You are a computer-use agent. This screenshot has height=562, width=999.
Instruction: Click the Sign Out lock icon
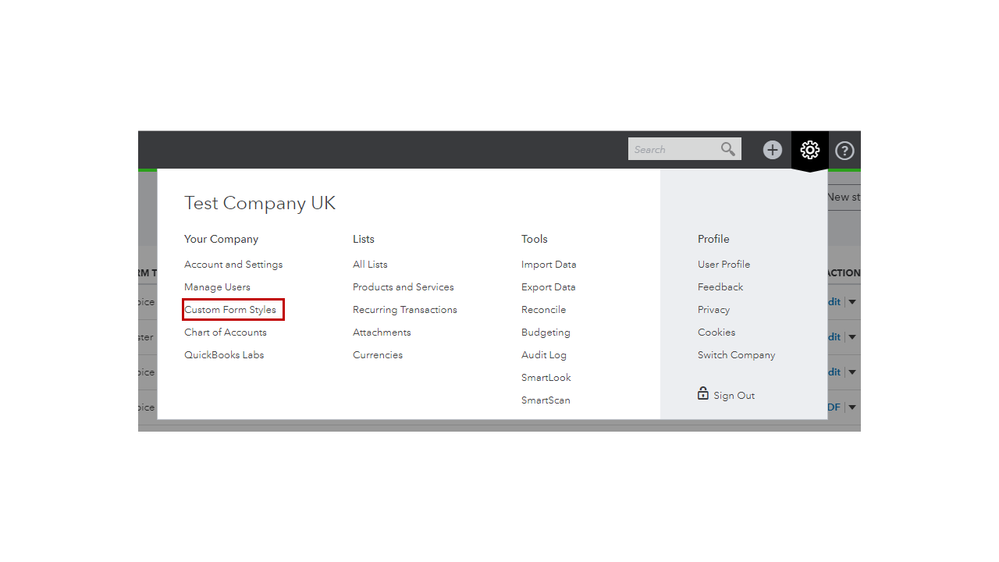(x=703, y=393)
